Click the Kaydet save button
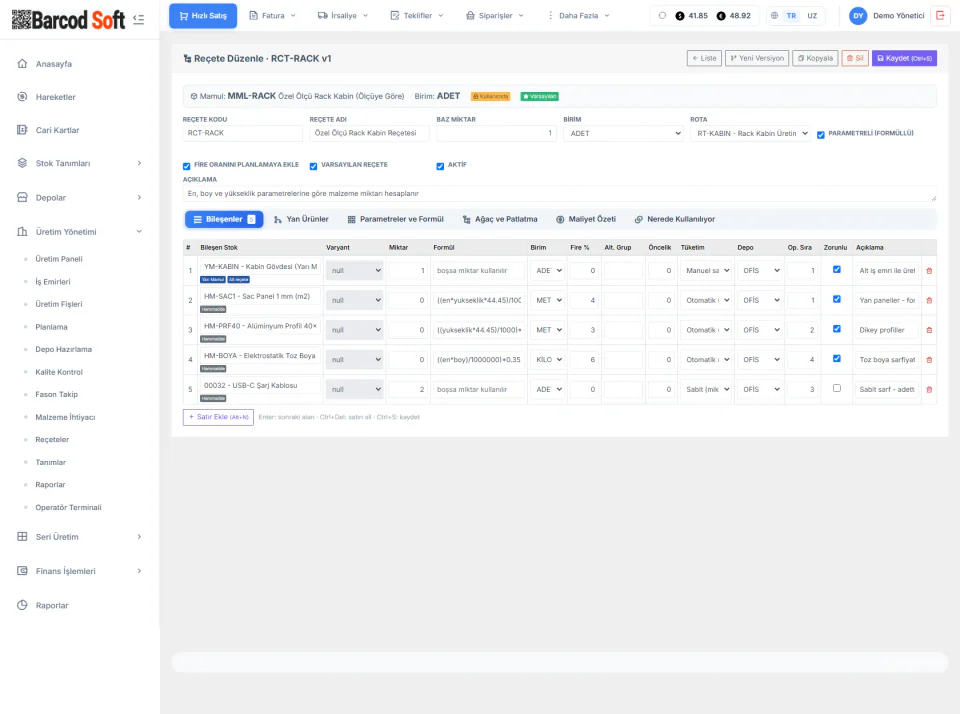 click(904, 58)
